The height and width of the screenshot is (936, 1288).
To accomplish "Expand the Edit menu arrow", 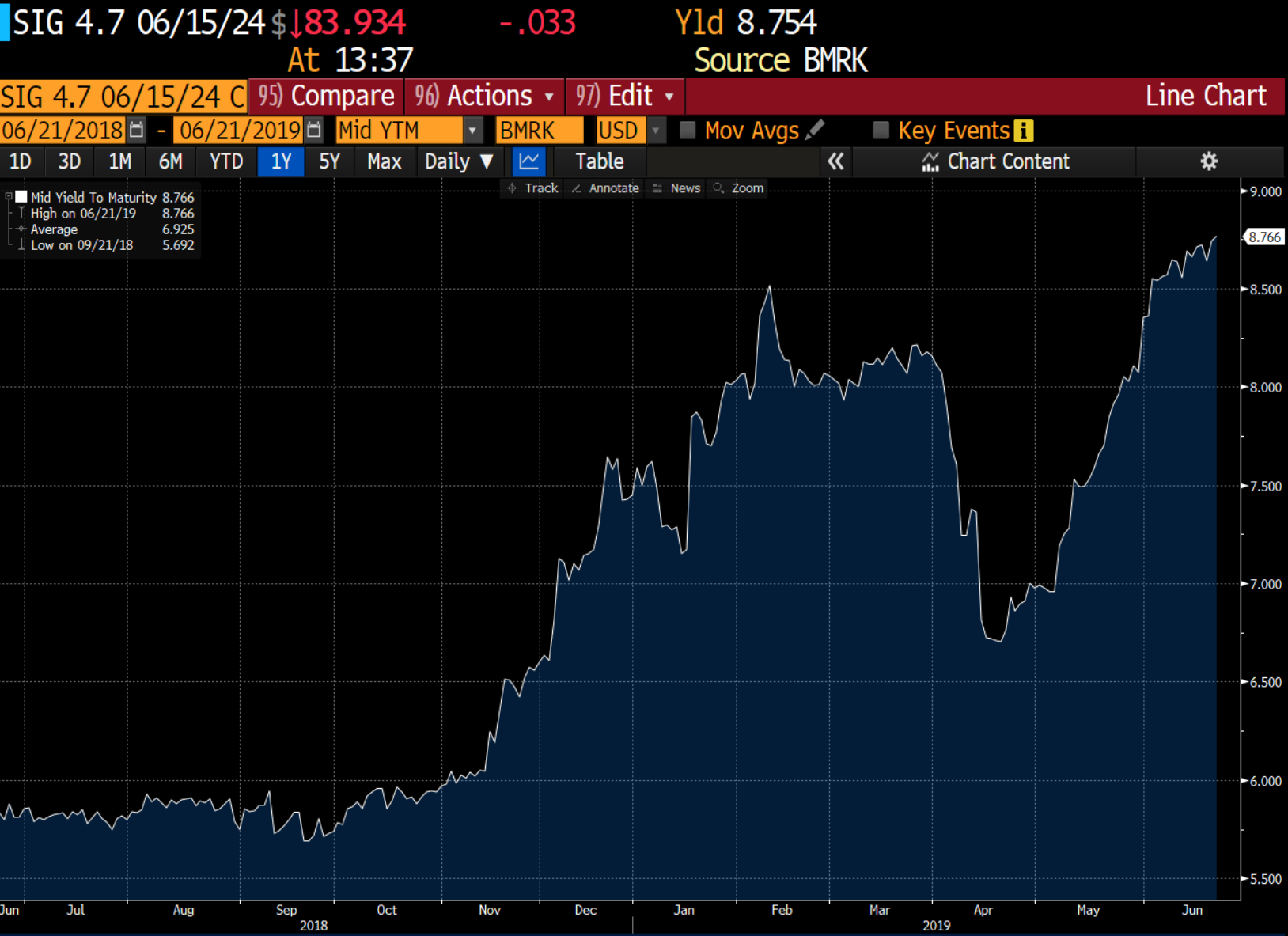I will (669, 97).
